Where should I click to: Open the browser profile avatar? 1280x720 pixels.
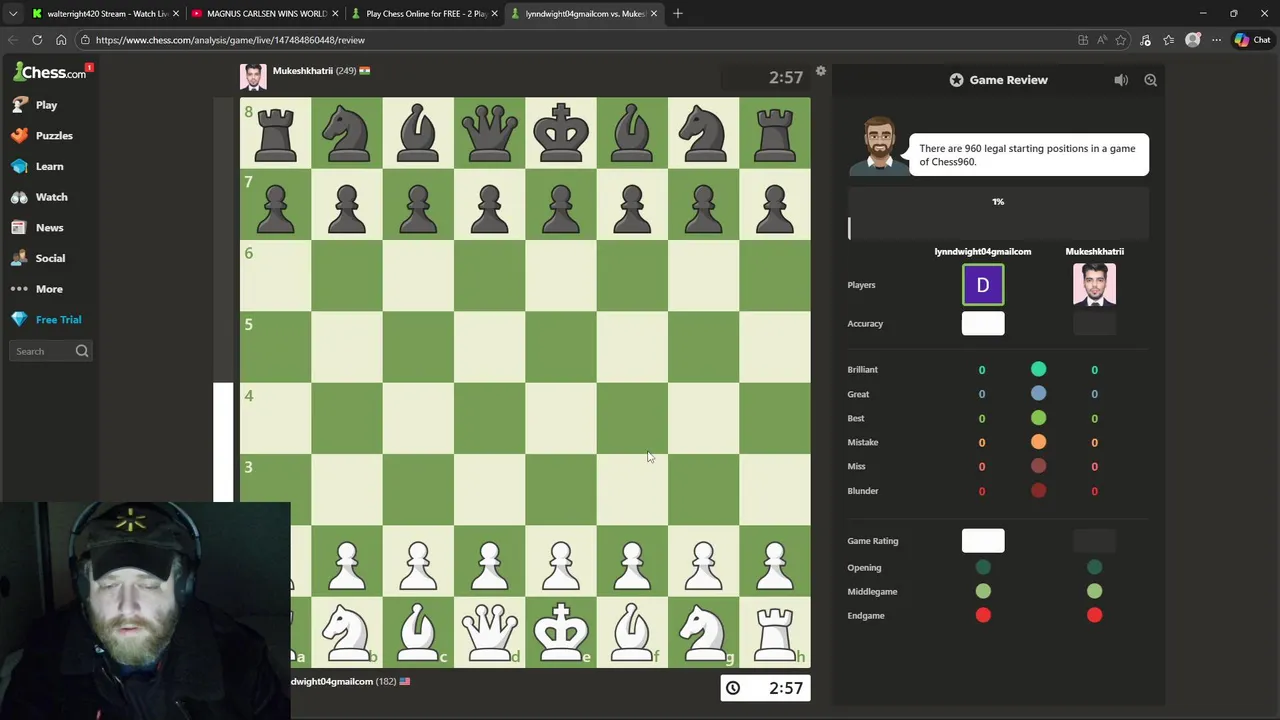[1192, 40]
